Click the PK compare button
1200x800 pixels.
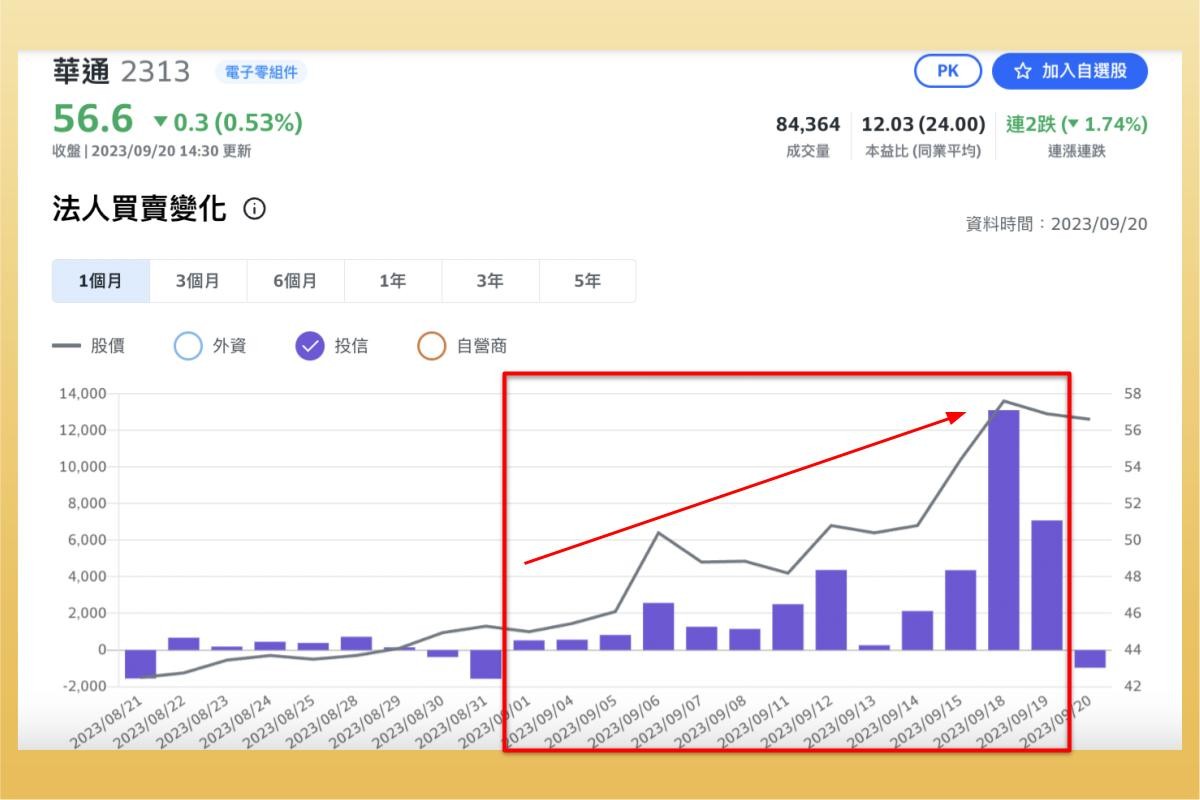[x=947, y=71]
